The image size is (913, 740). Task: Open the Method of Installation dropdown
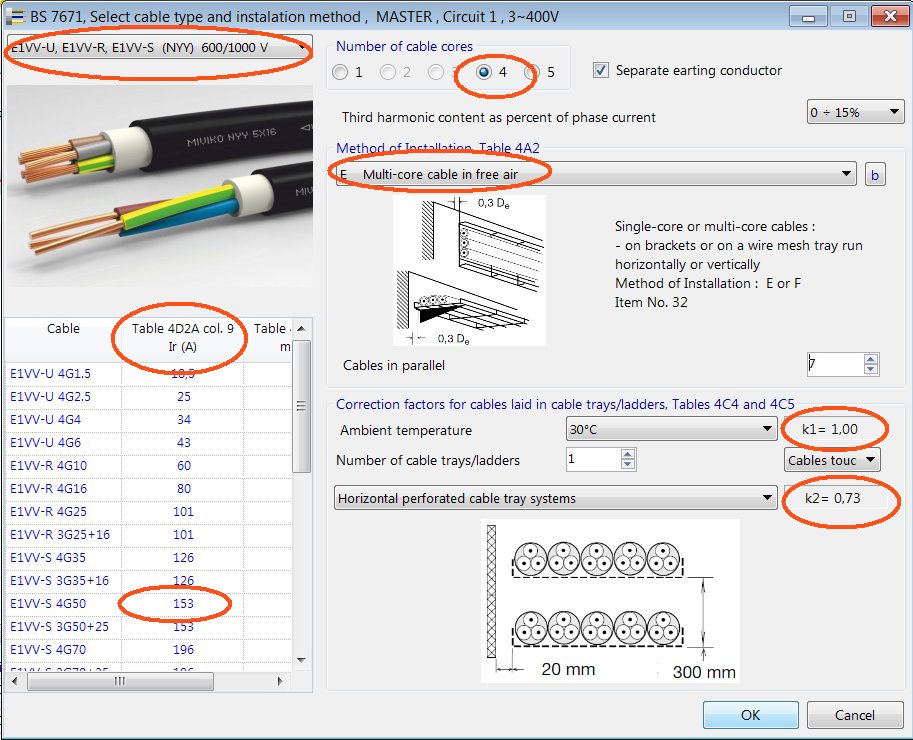[600, 173]
